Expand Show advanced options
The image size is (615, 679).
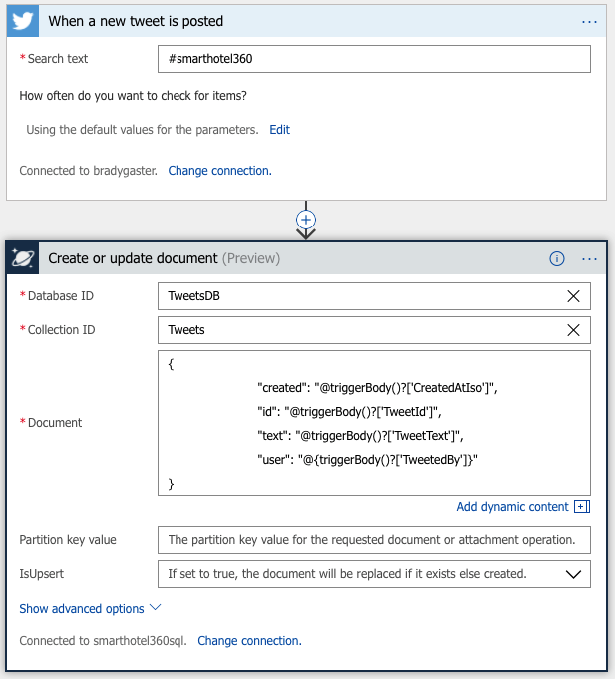[x=90, y=608]
